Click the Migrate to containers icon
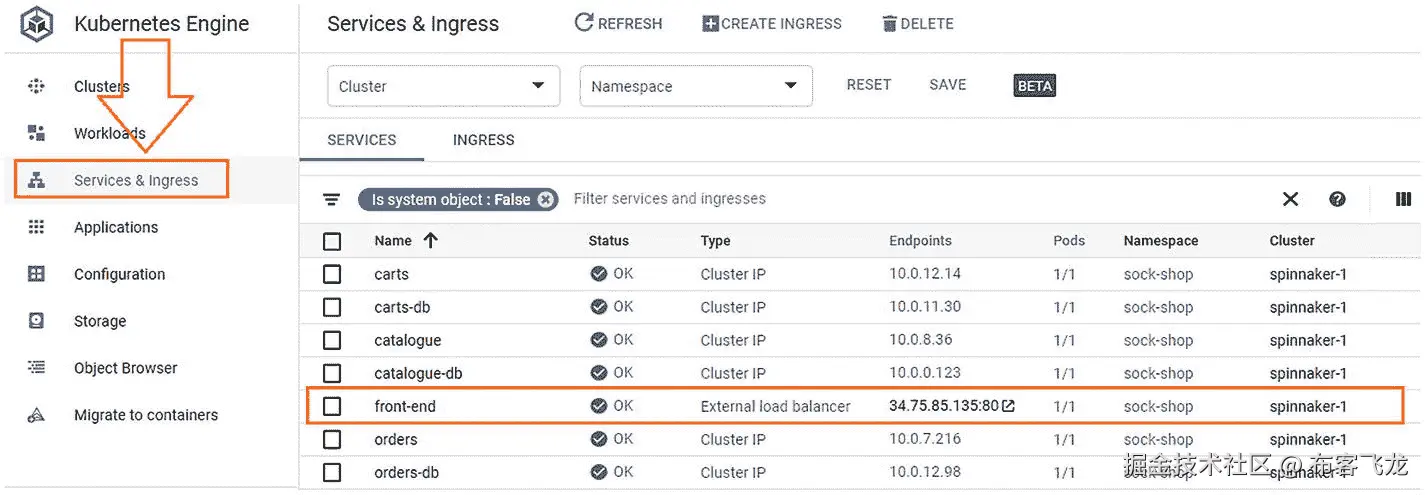This screenshot has width=1425, height=495. point(37,415)
